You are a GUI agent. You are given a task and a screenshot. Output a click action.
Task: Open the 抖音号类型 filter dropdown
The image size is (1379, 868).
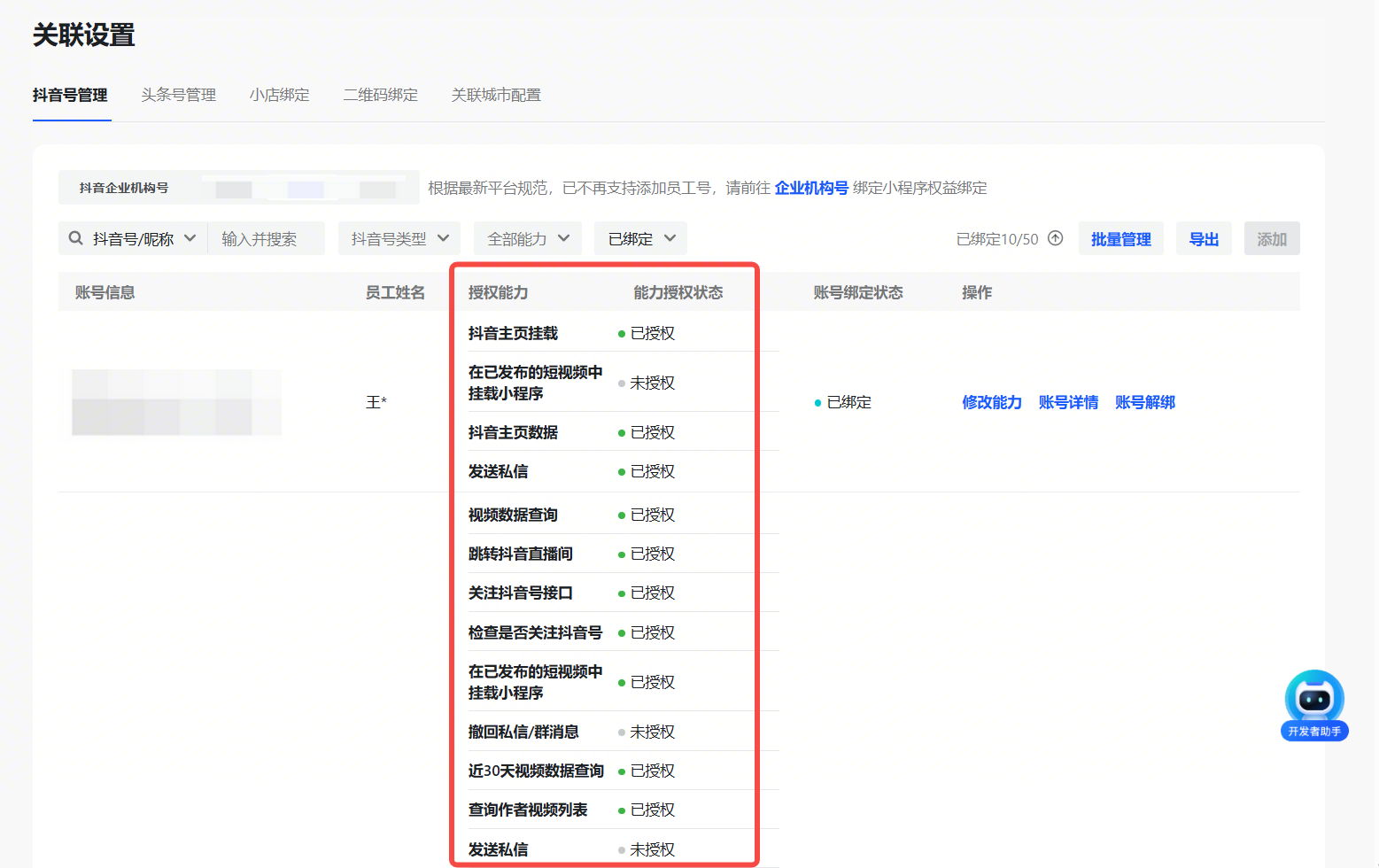[x=399, y=239]
